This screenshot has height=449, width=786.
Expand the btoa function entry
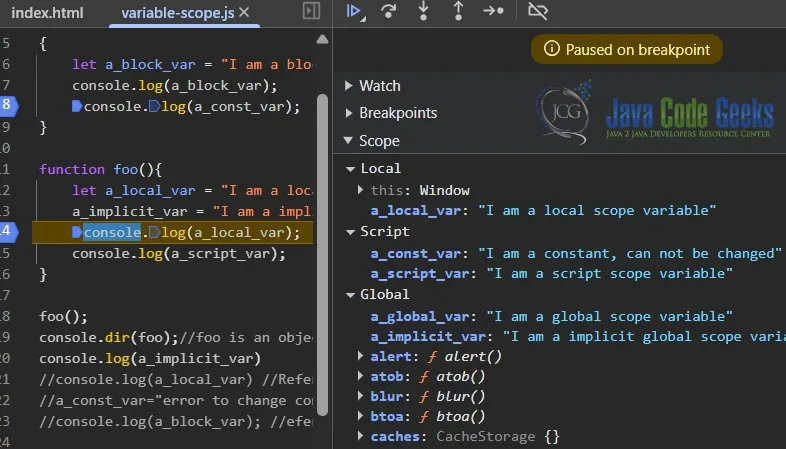click(360, 416)
